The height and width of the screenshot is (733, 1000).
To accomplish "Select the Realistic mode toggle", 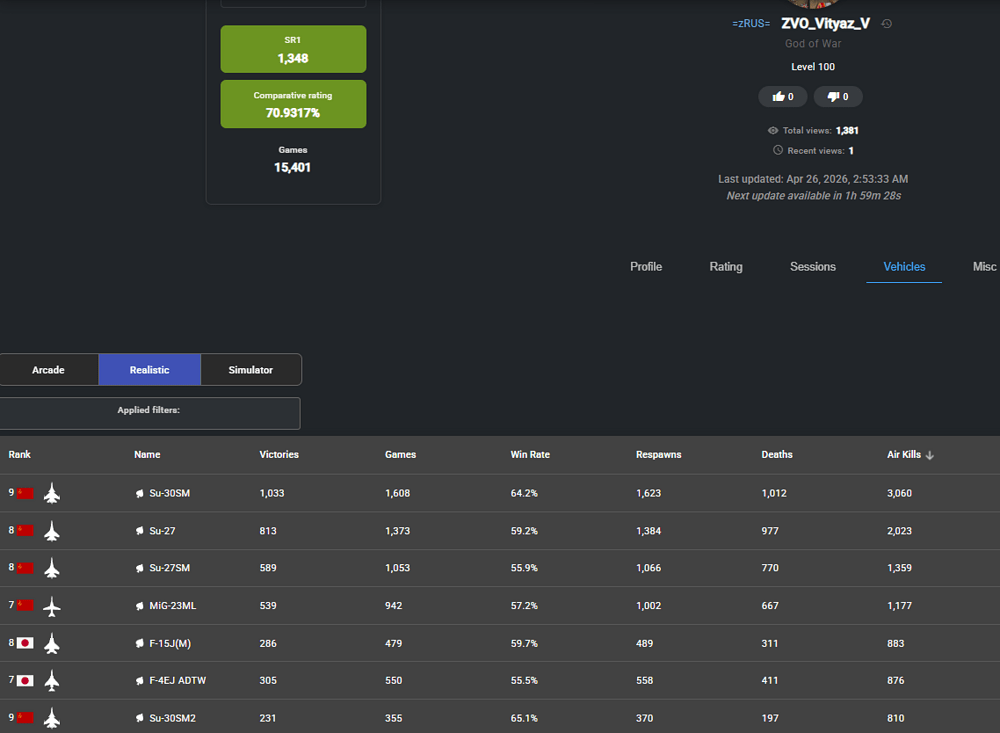I will coord(149,370).
